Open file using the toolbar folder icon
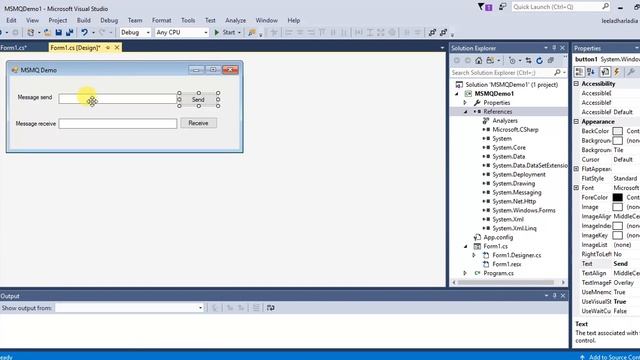 47,32
